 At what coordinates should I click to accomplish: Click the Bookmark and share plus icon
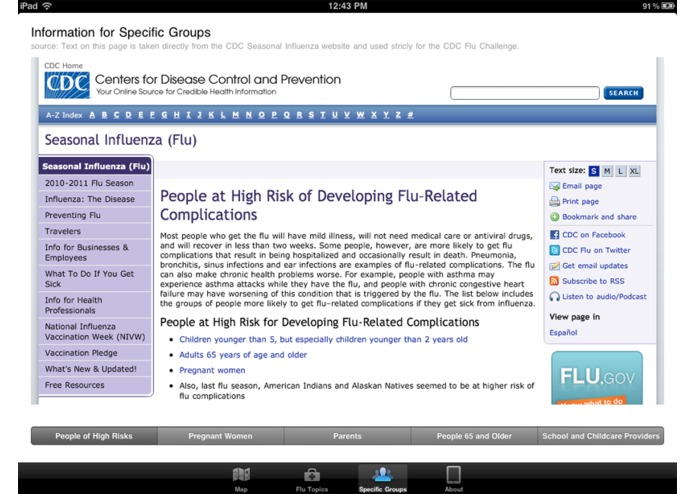pyautogui.click(x=554, y=217)
